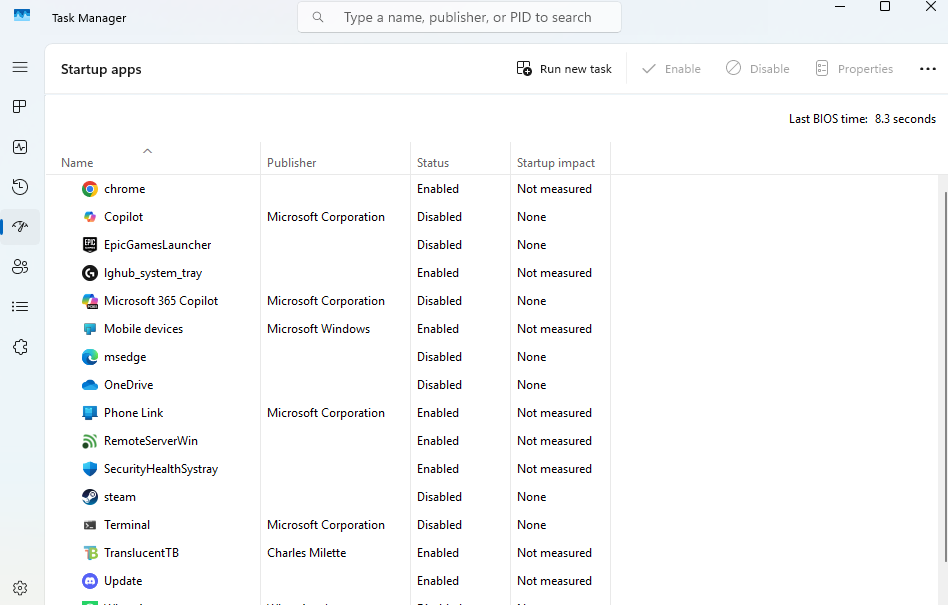Open the App history page icon
Viewport: 948px width, 605px height.
point(20,187)
